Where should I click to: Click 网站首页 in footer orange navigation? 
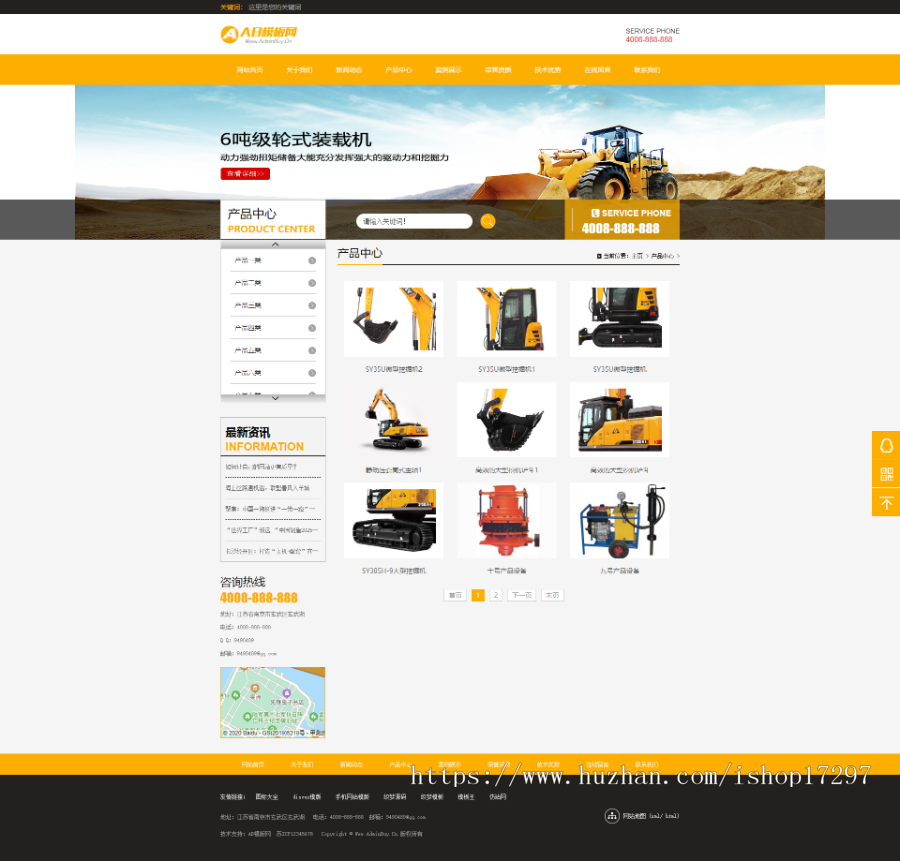253,765
